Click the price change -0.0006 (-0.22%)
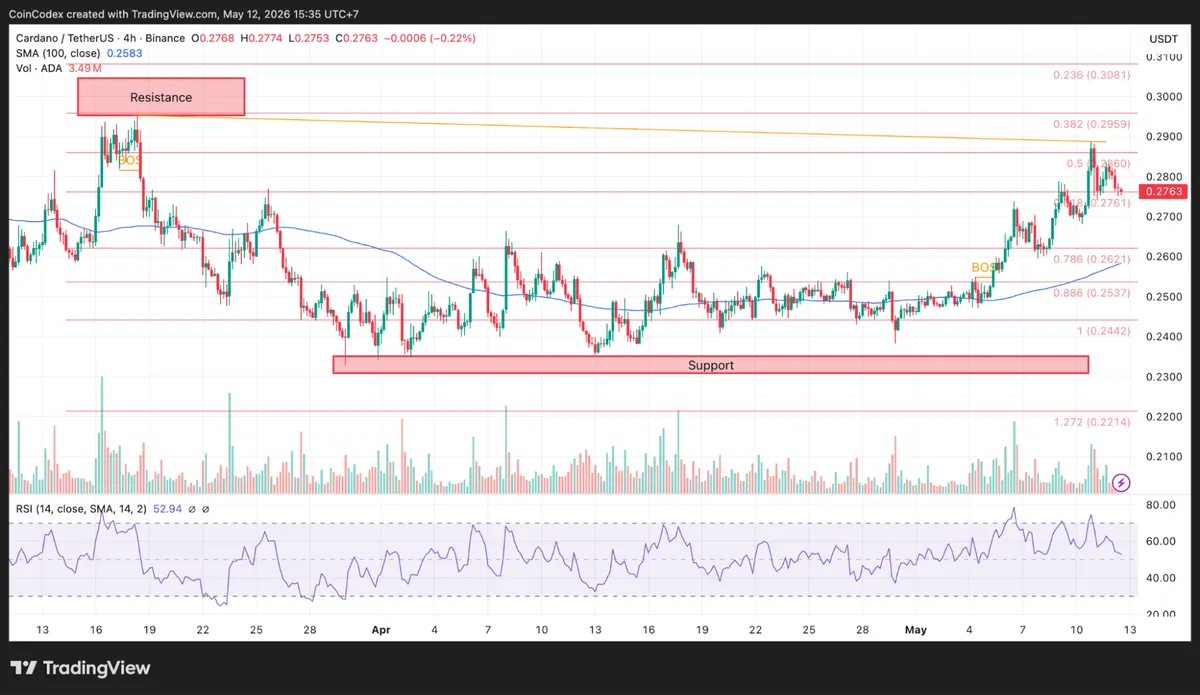 430,38
